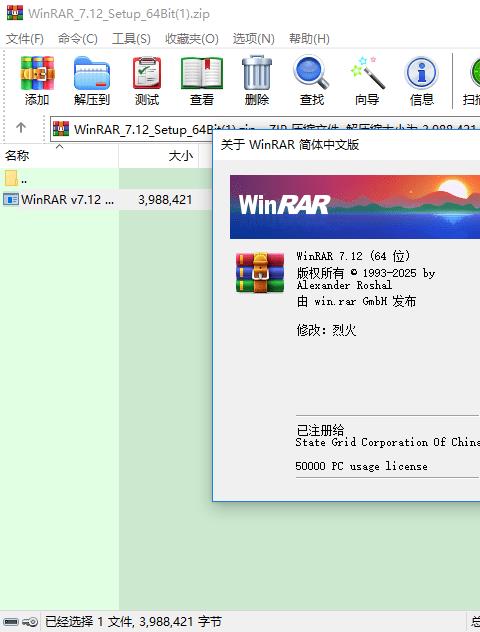480x632 pixels.
Task: Open the 帮助(H) menu
Action: point(309,39)
